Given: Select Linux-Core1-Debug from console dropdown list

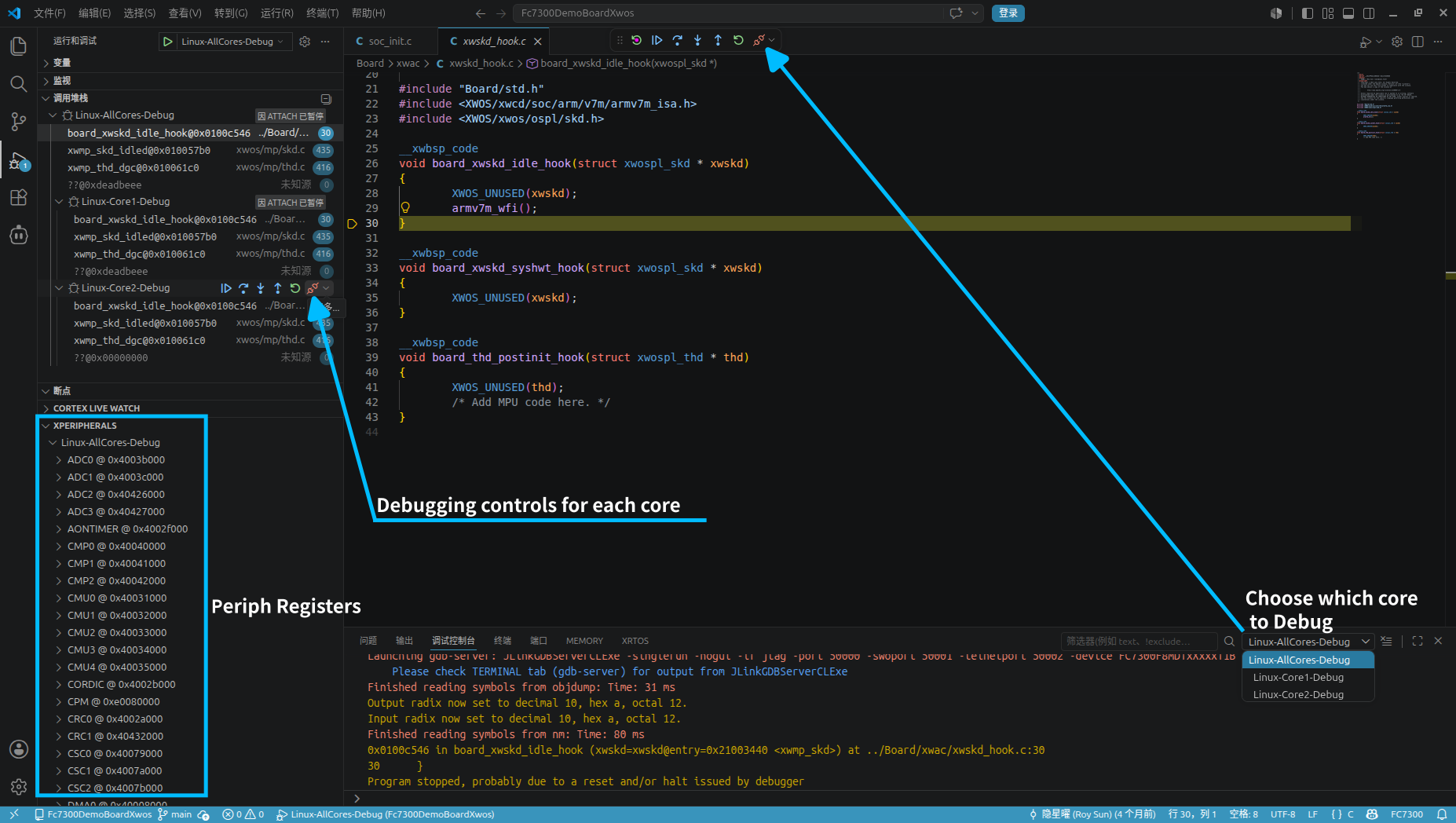Looking at the screenshot, I should point(1308,678).
